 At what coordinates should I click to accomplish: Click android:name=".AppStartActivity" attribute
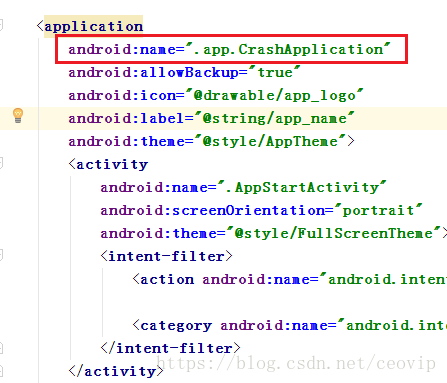tap(243, 187)
